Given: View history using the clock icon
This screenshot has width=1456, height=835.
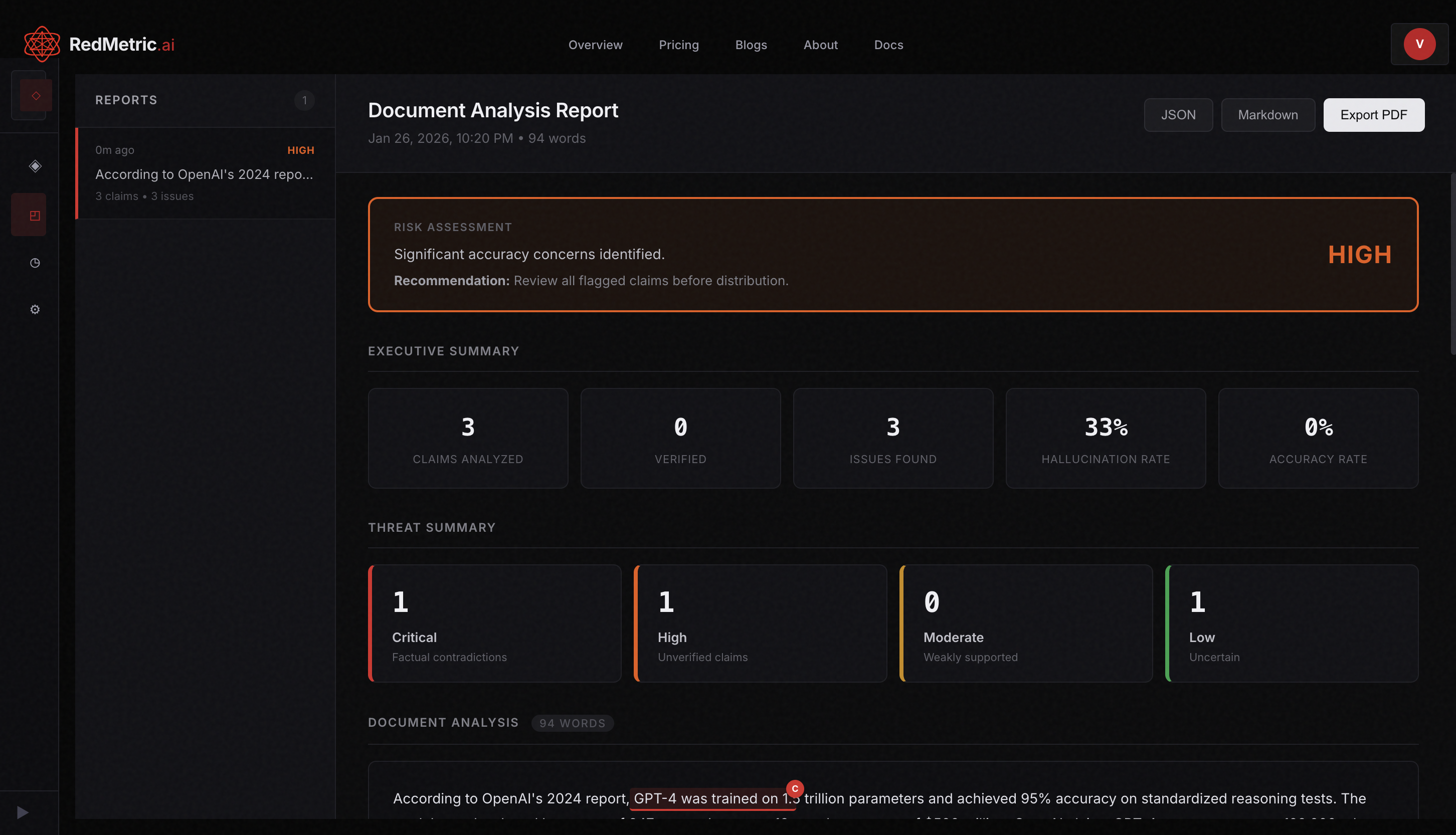Looking at the screenshot, I should [35, 263].
